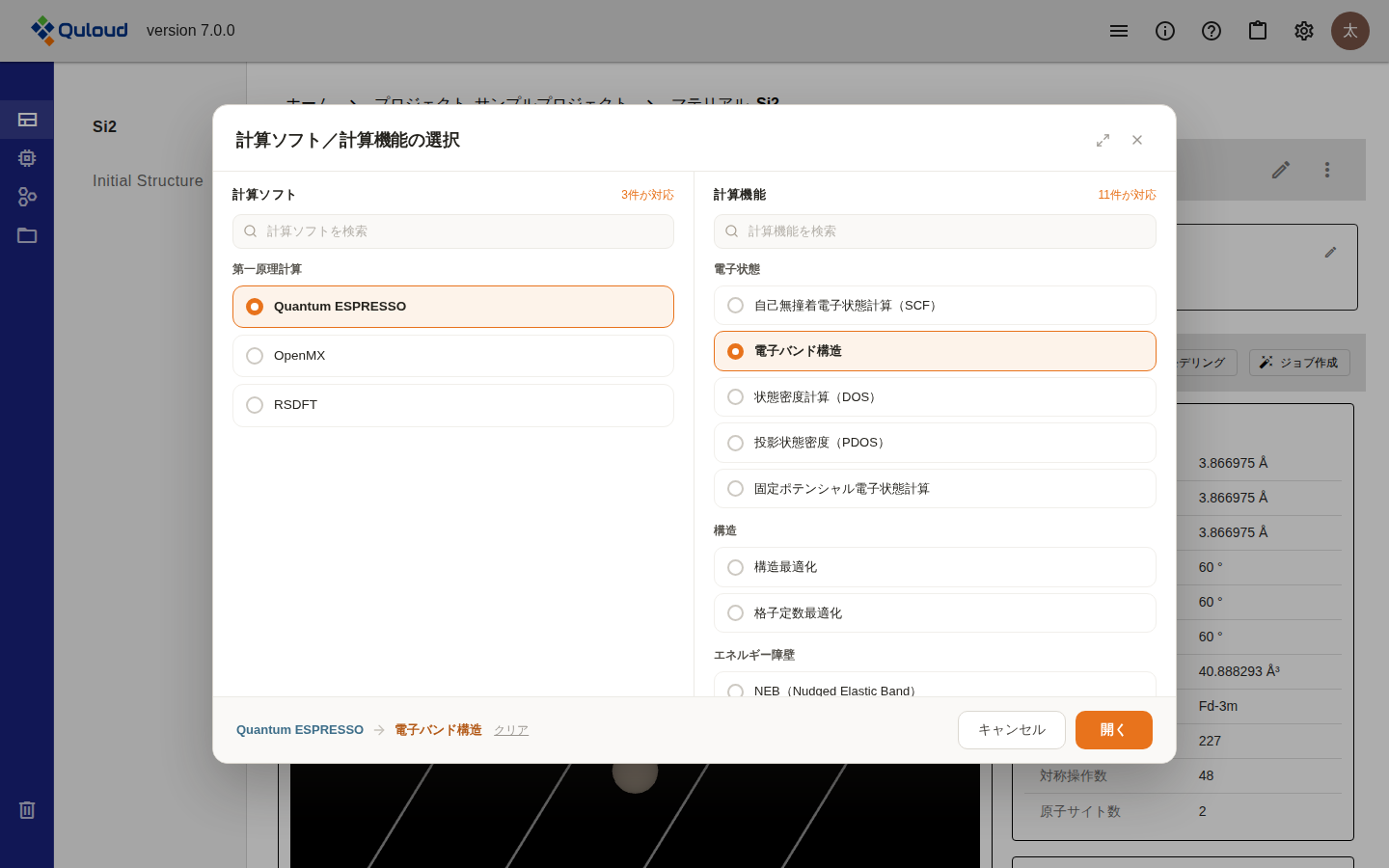The height and width of the screenshot is (868, 1389).
Task: Click Quantum ESPRESSO breadcrumb in dialog footer
Action: coord(300,730)
